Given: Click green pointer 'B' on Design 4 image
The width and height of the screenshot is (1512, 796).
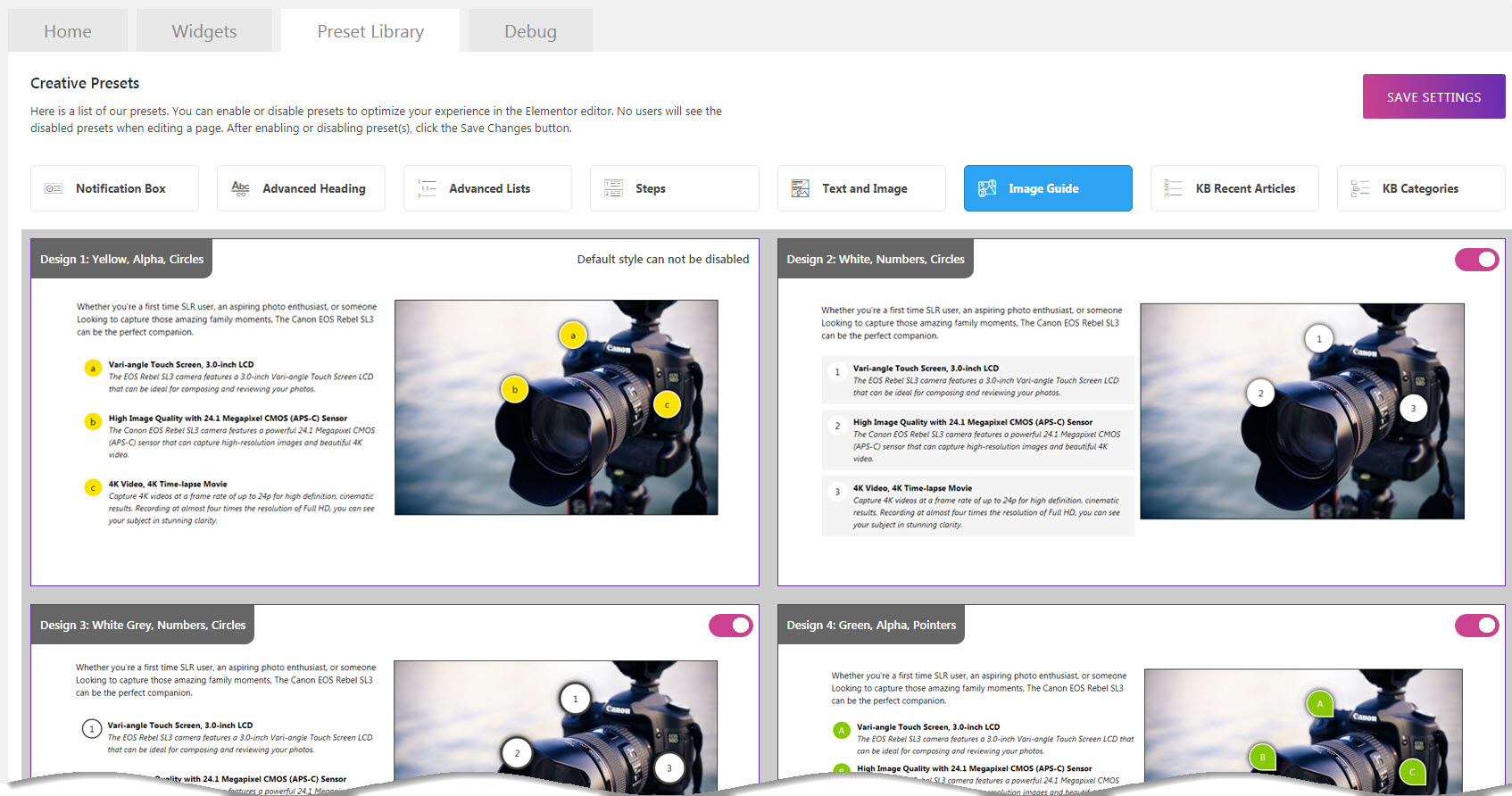Looking at the screenshot, I should pos(1261,758).
